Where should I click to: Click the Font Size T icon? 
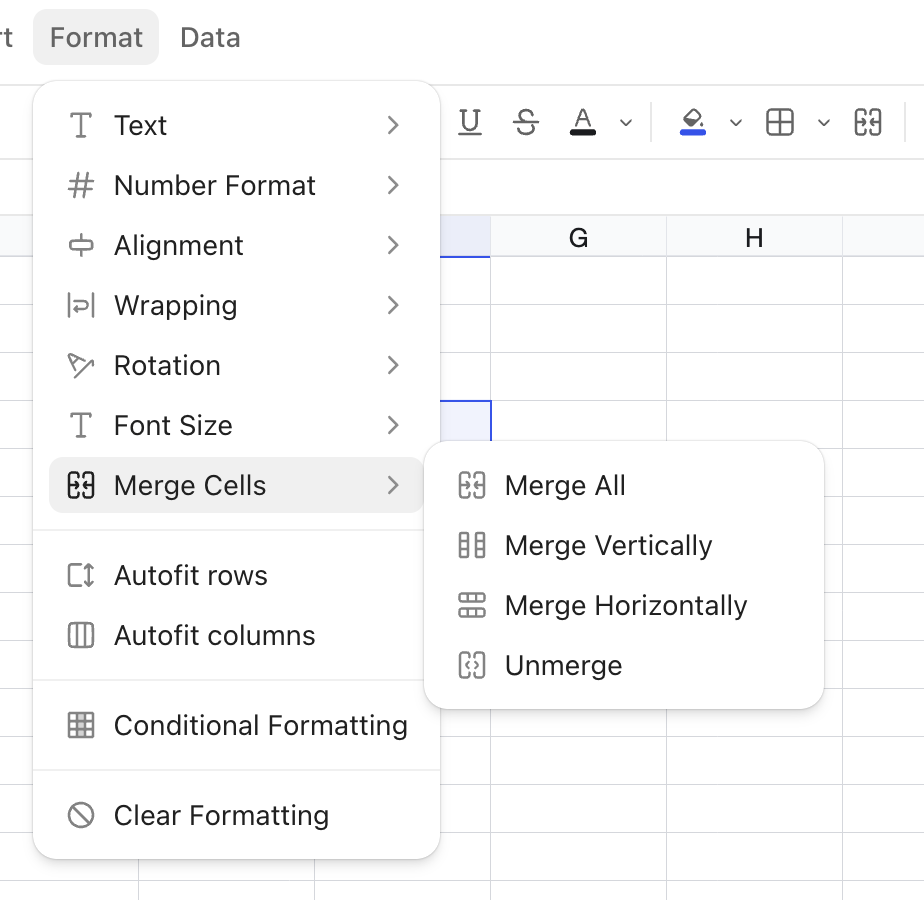[x=81, y=425]
